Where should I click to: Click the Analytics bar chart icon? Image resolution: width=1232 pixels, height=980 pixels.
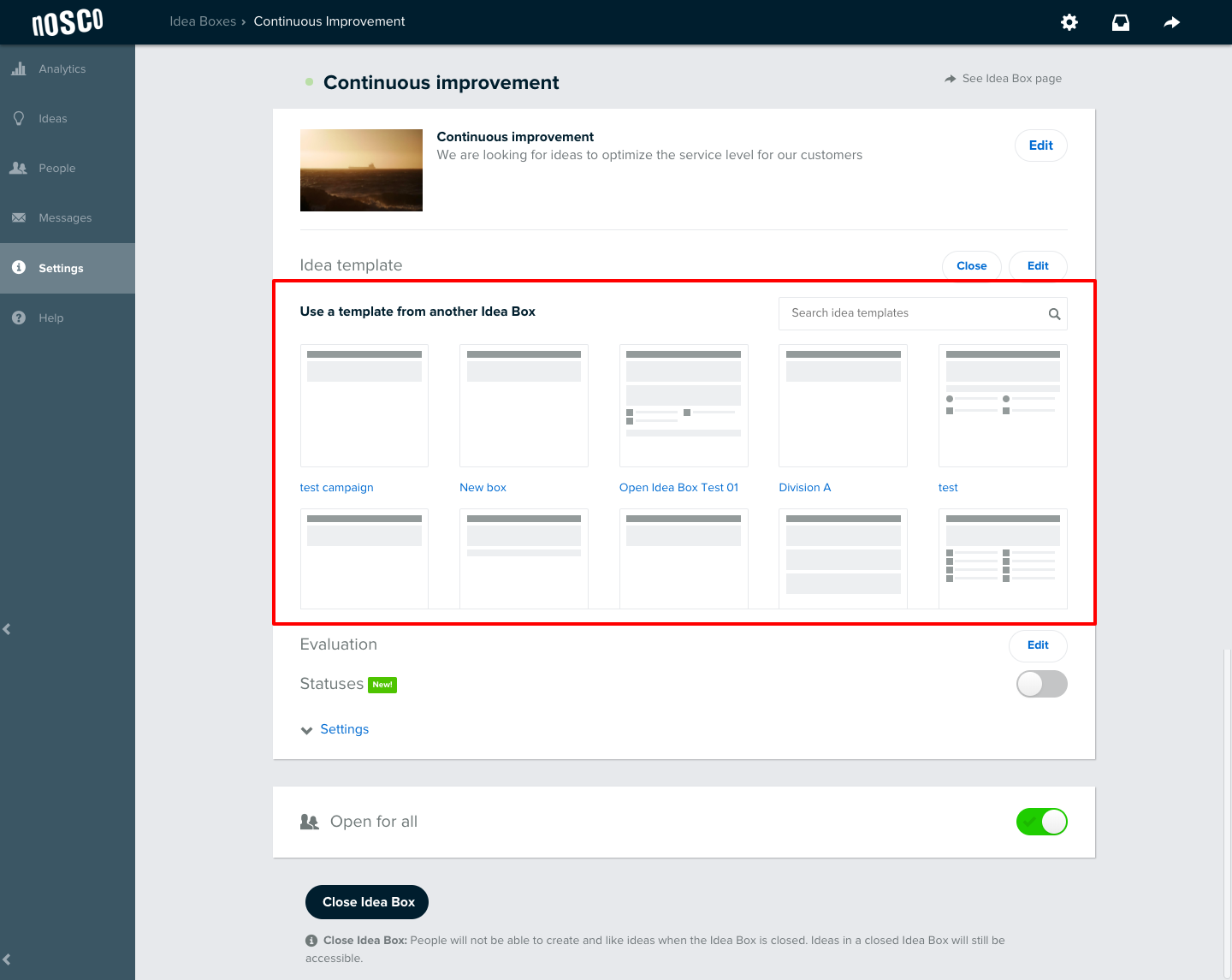(x=19, y=68)
